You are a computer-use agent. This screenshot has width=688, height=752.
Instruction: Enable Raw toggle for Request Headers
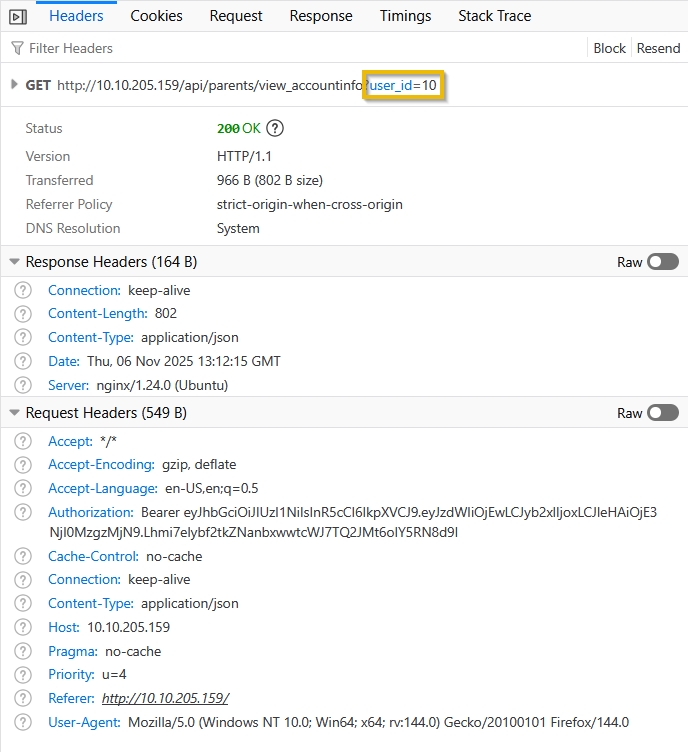[x=662, y=413]
